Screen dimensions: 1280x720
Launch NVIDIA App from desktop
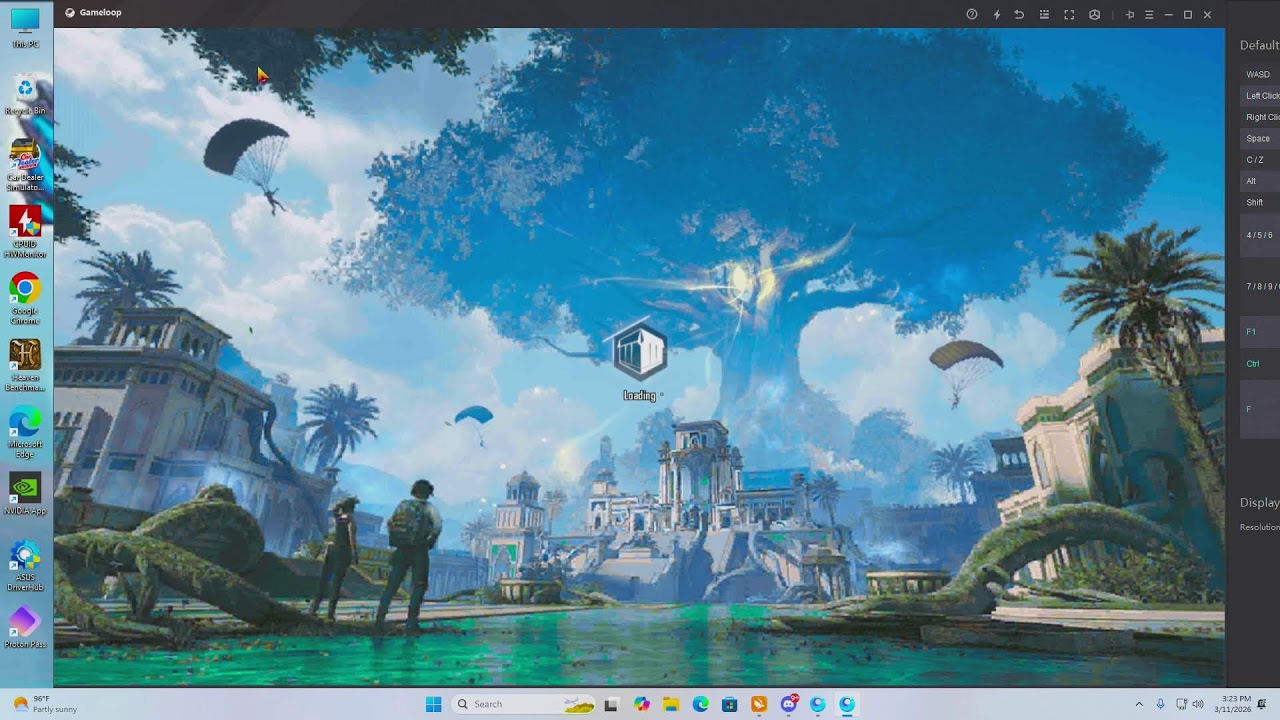[25, 494]
